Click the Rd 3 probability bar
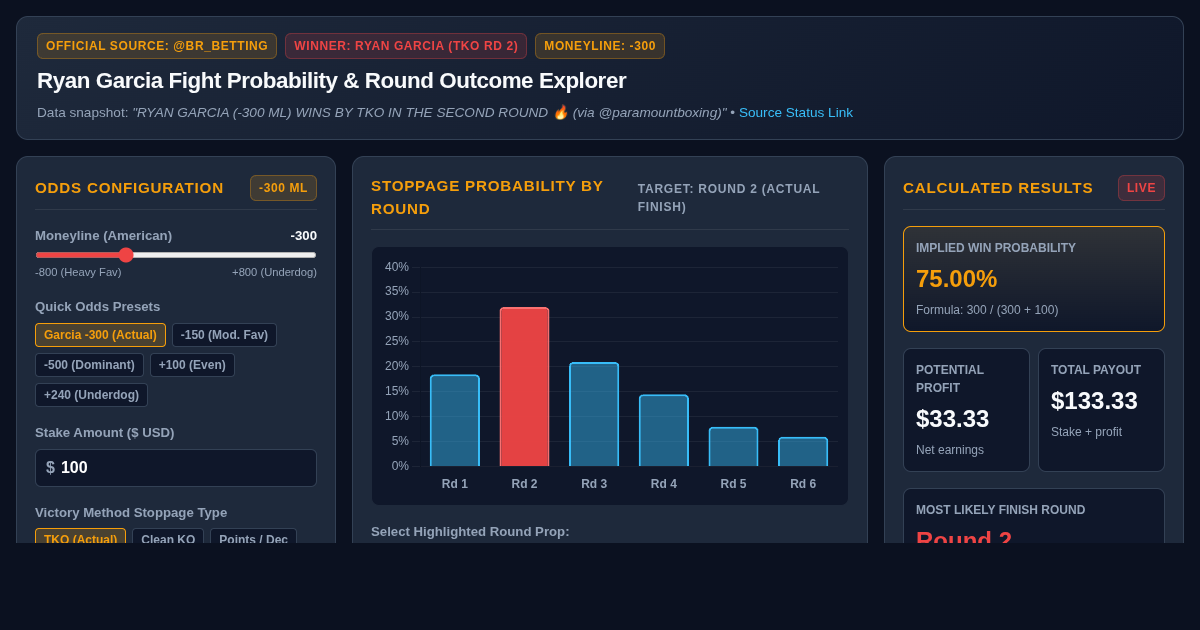This screenshot has height=630, width=1200. tap(594, 415)
